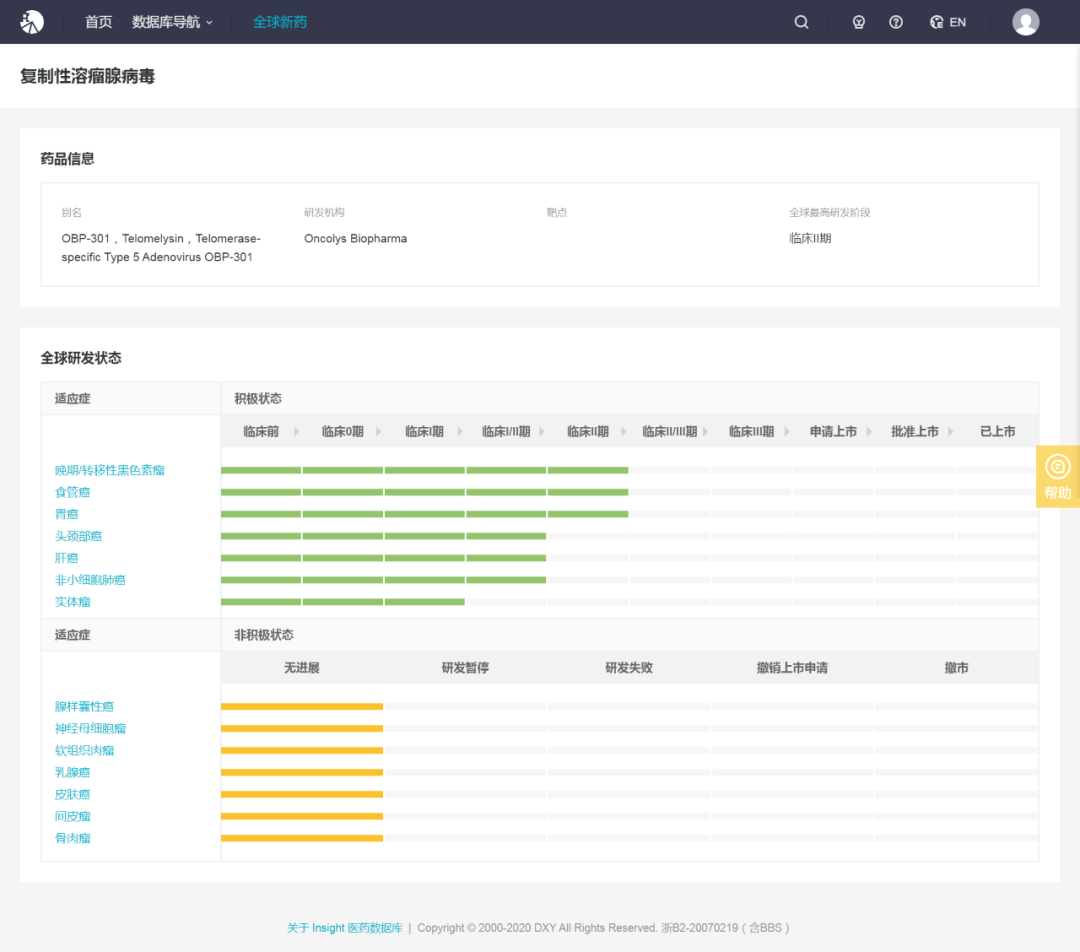Click the 无进展 column header

[302, 668]
